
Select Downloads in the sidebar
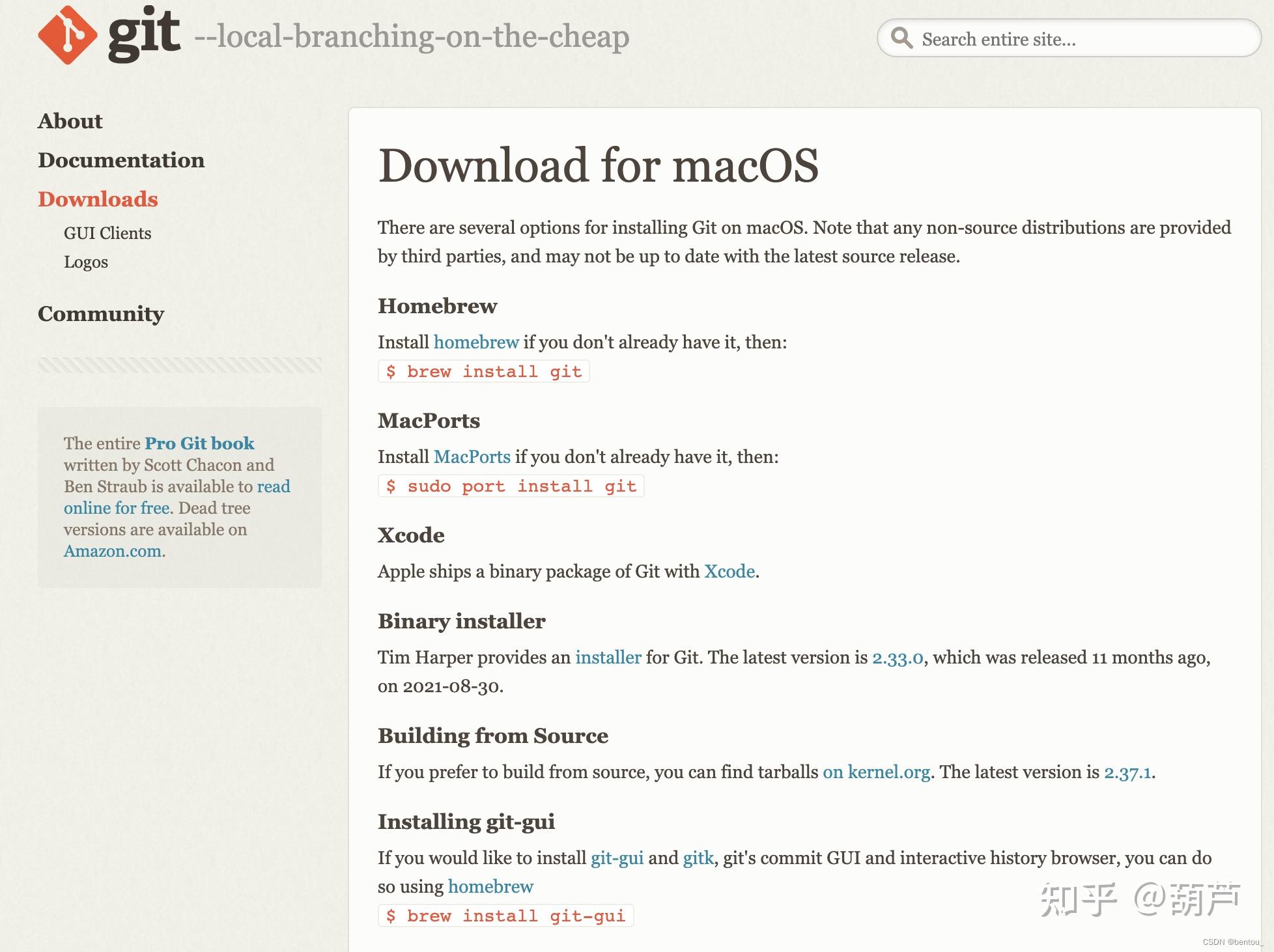click(x=98, y=199)
